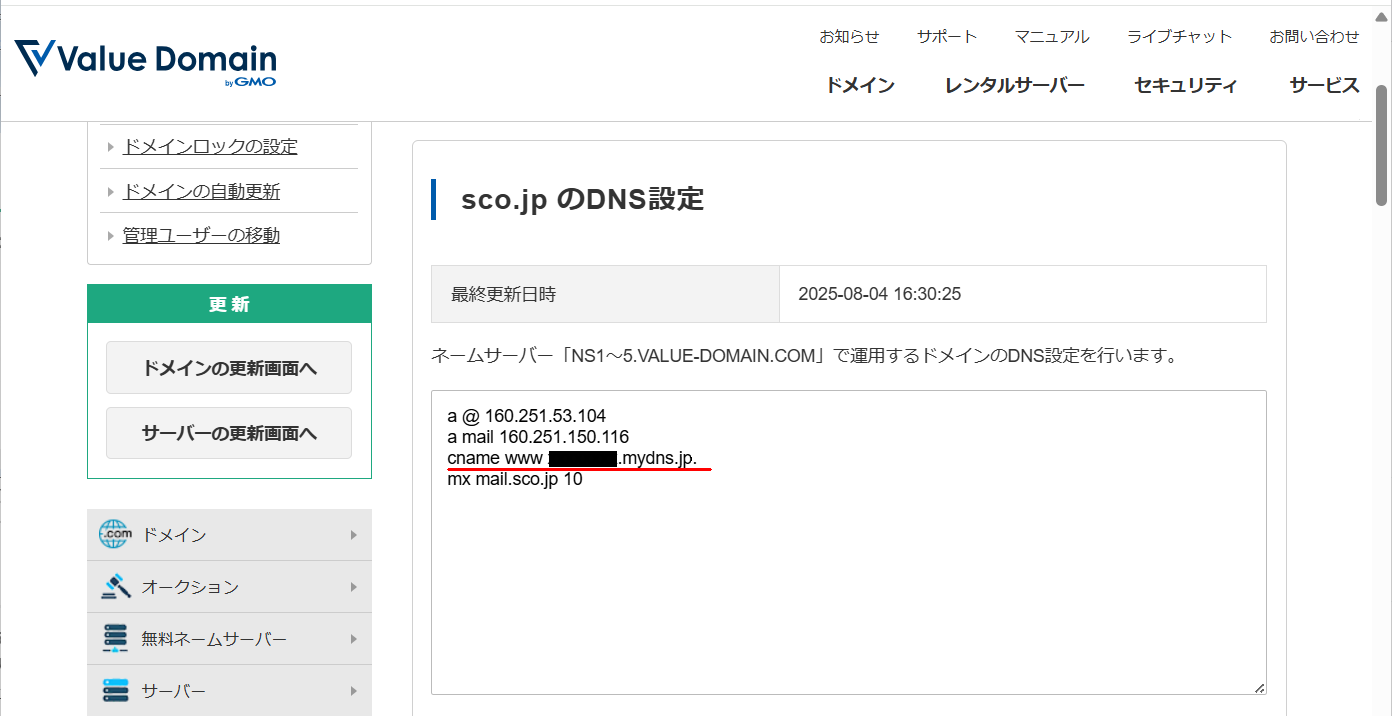
Task: Click the サーバー stack icon
Action: pyautogui.click(x=115, y=691)
